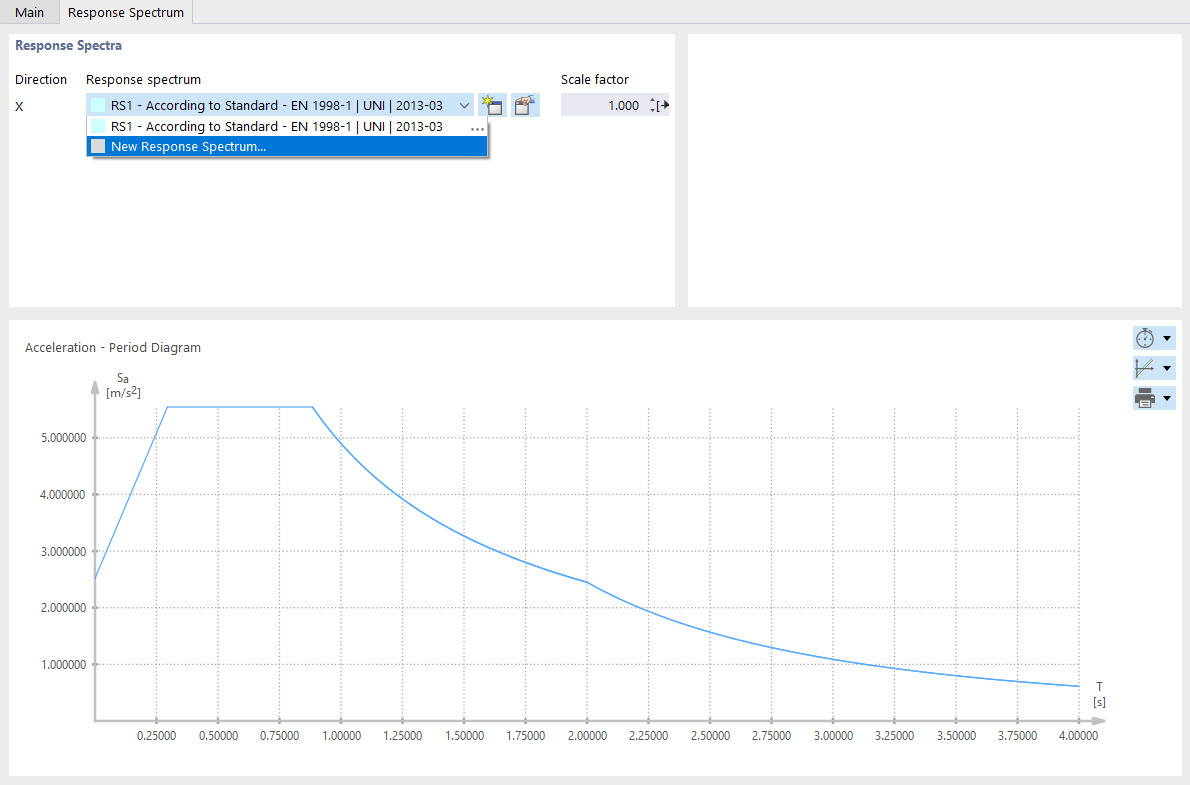
Task: Click the stopwatch period/frequency icon
Action: 1144,338
